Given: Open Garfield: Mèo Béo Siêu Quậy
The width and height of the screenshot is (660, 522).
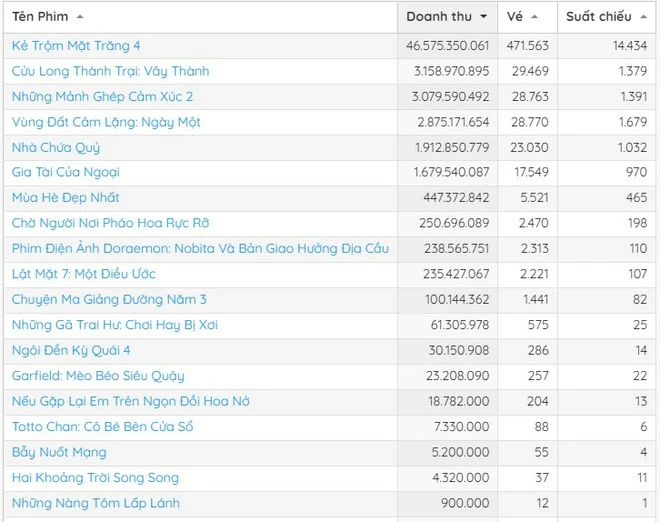Looking at the screenshot, I should coord(98,376).
